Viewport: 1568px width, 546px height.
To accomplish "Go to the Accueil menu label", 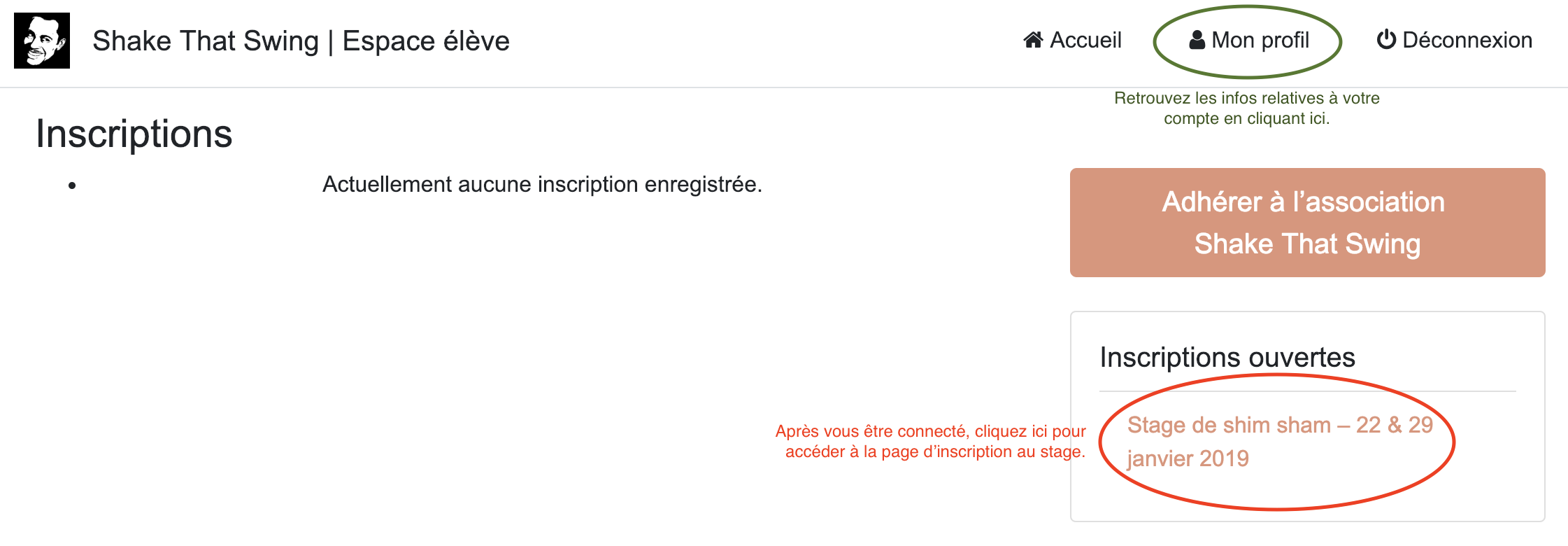I will tap(1085, 41).
